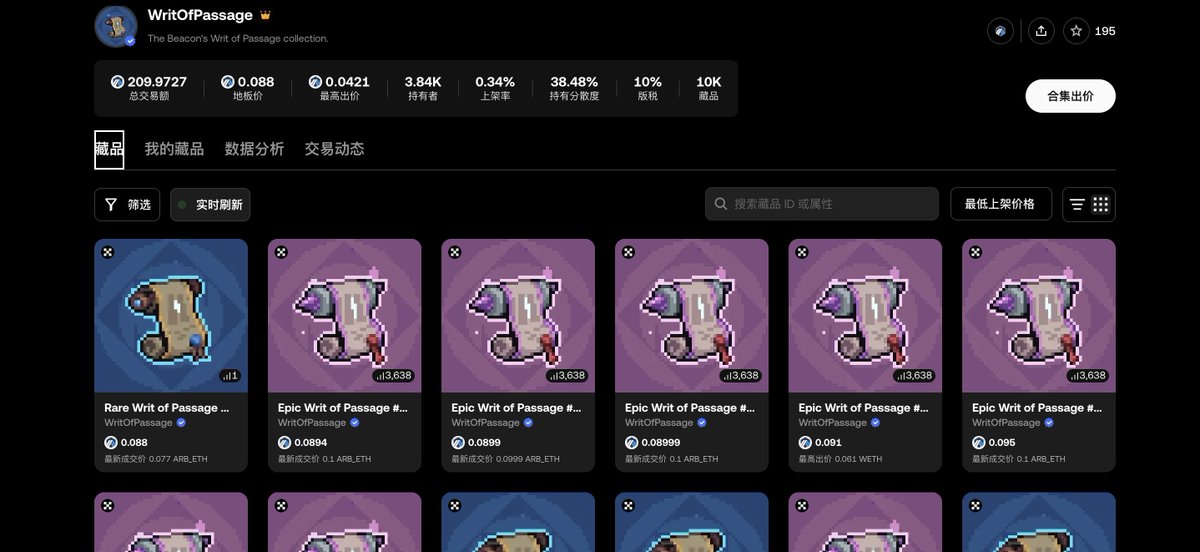Switch to list view layout icon
1200x552 pixels.
coord(1077,204)
